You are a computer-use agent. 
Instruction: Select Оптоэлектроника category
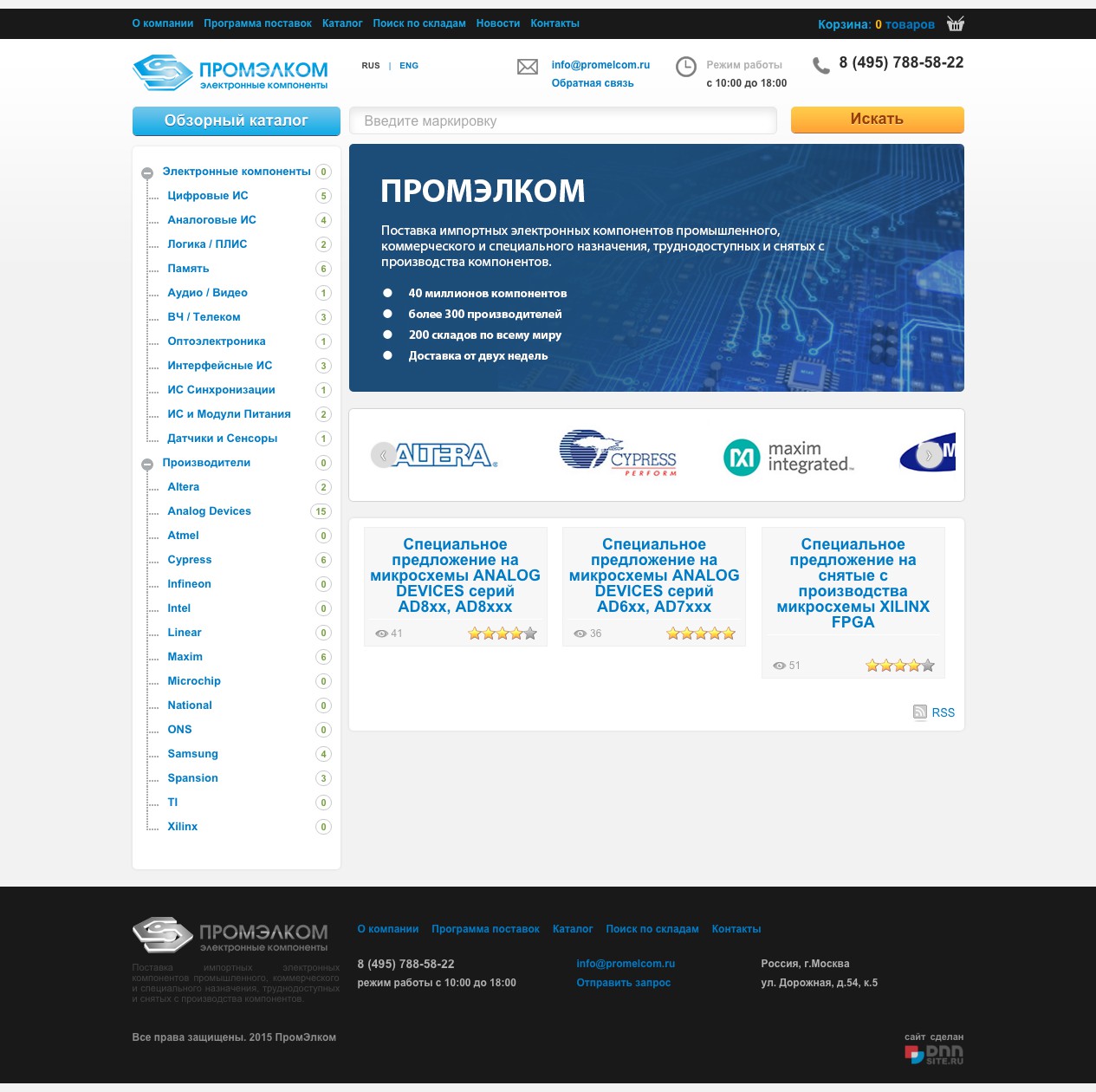tap(217, 341)
